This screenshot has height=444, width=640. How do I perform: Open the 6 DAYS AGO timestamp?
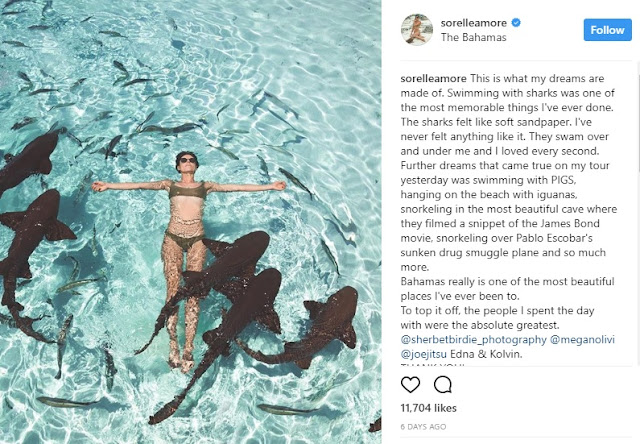click(x=423, y=427)
